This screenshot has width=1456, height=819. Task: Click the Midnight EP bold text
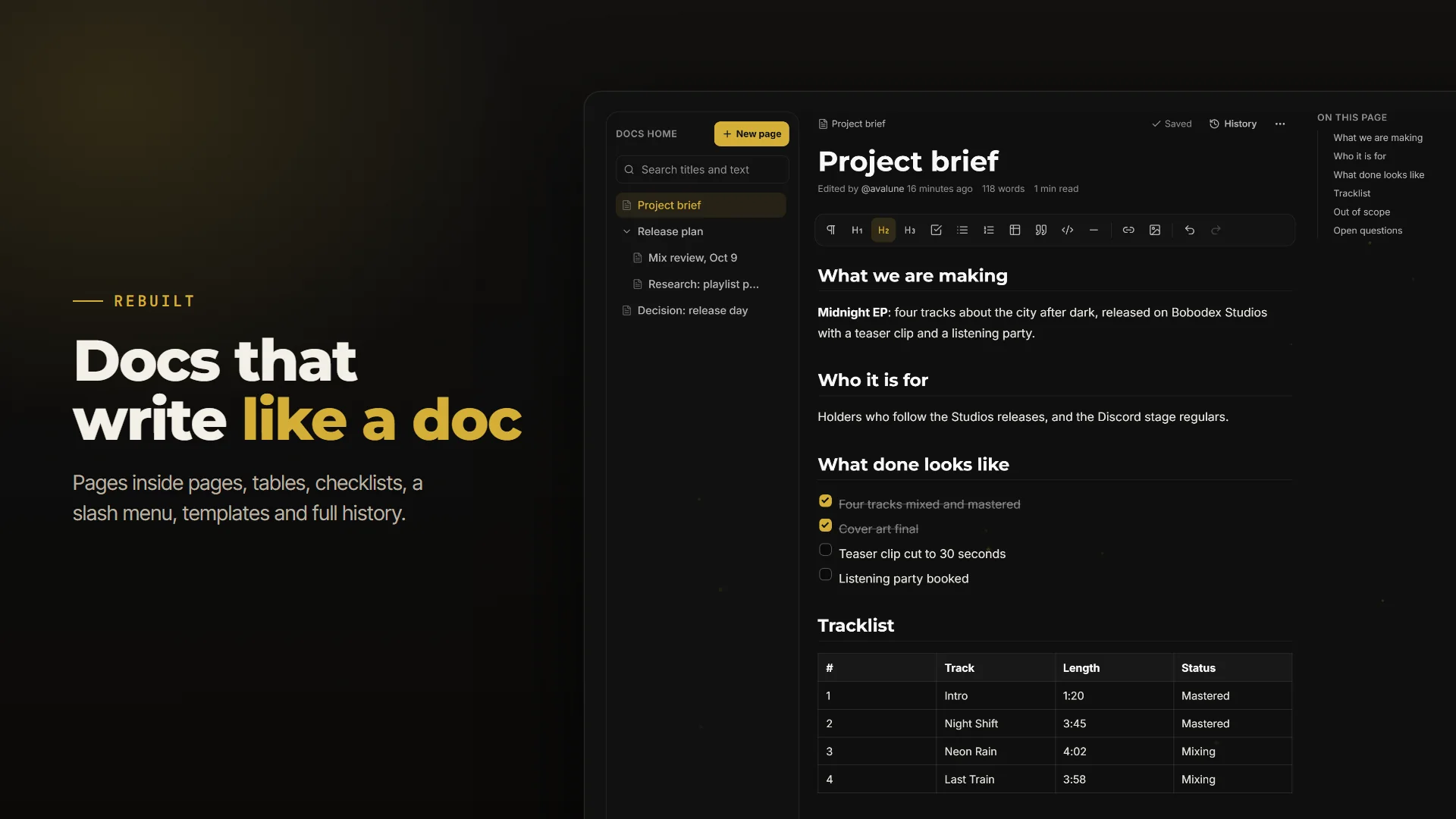tap(852, 312)
